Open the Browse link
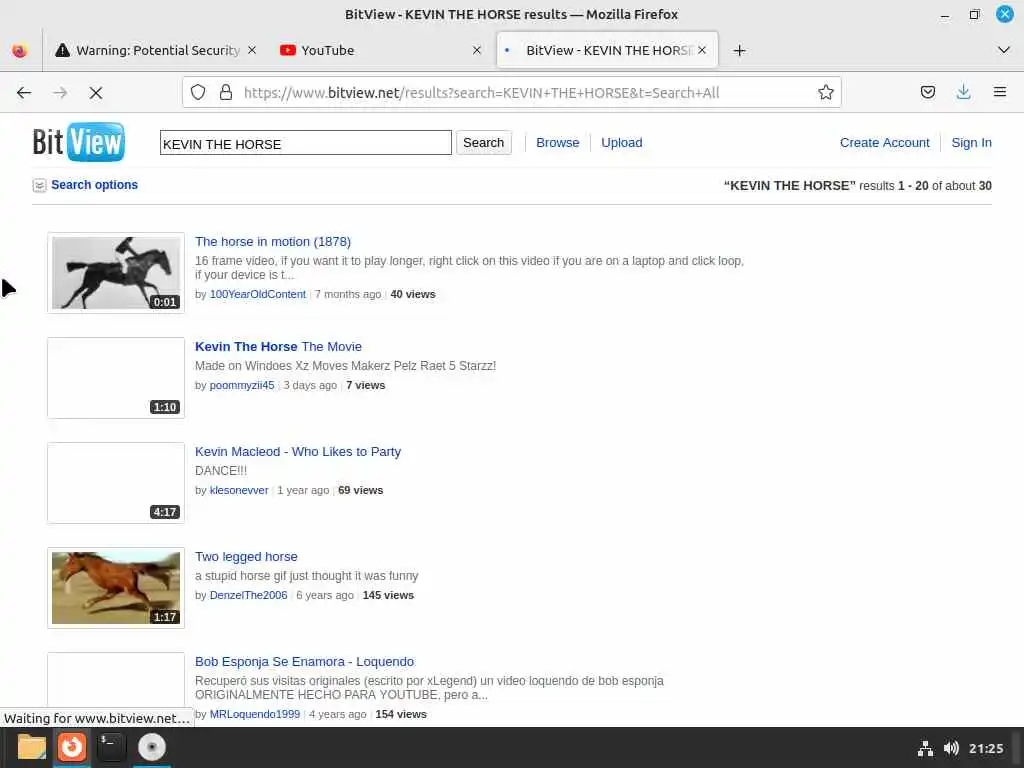This screenshot has height=768, width=1024. pyautogui.click(x=557, y=143)
